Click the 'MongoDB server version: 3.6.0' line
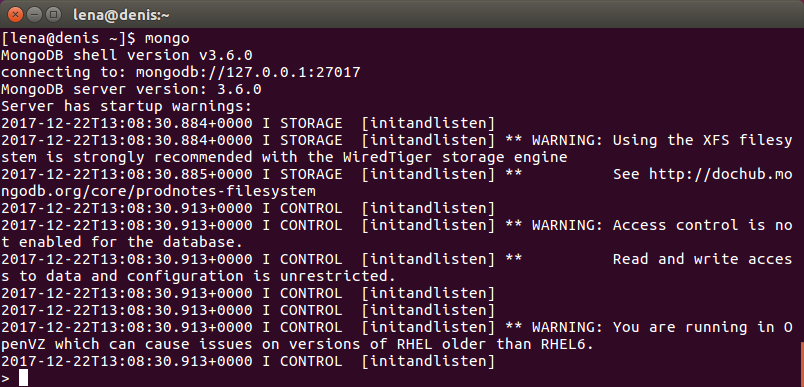 point(131,89)
